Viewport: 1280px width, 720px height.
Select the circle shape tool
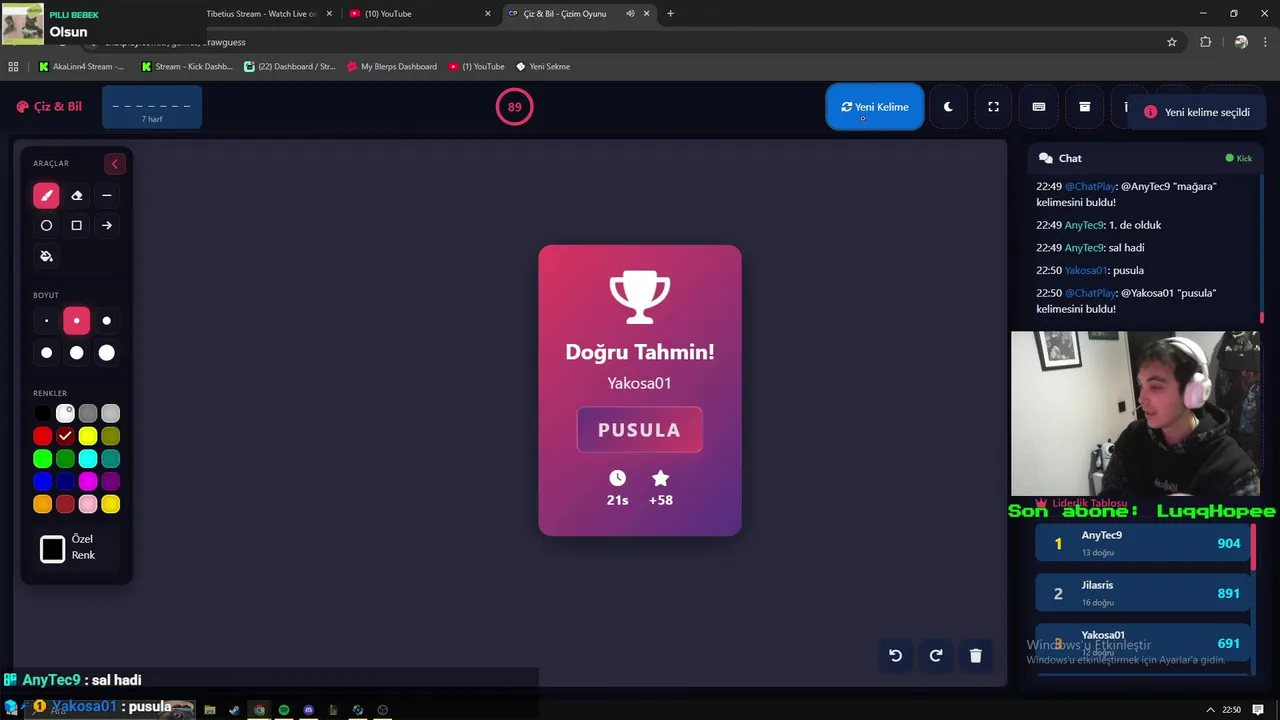[46, 226]
